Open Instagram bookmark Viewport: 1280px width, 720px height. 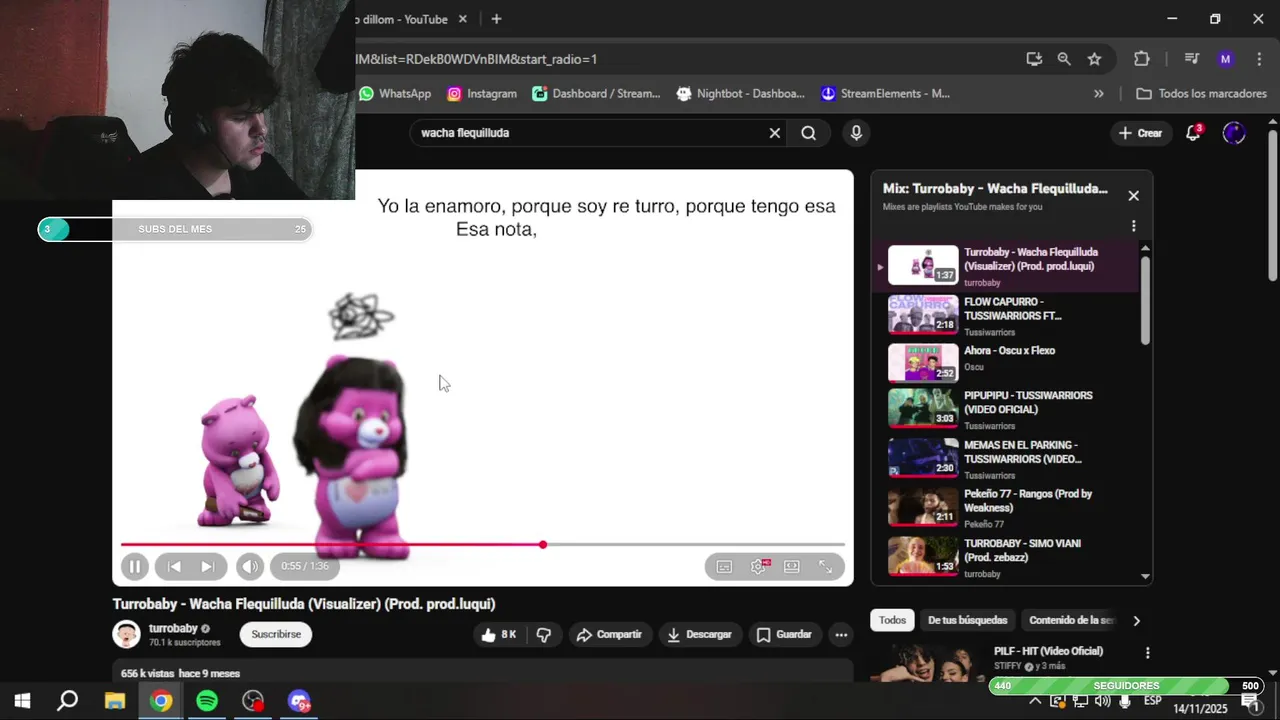[482, 94]
